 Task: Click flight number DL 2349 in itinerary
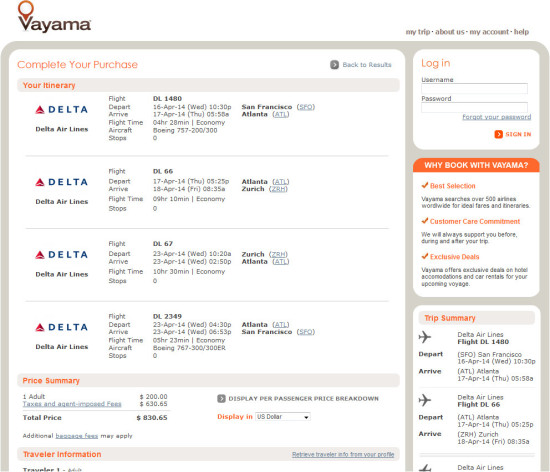(167, 316)
